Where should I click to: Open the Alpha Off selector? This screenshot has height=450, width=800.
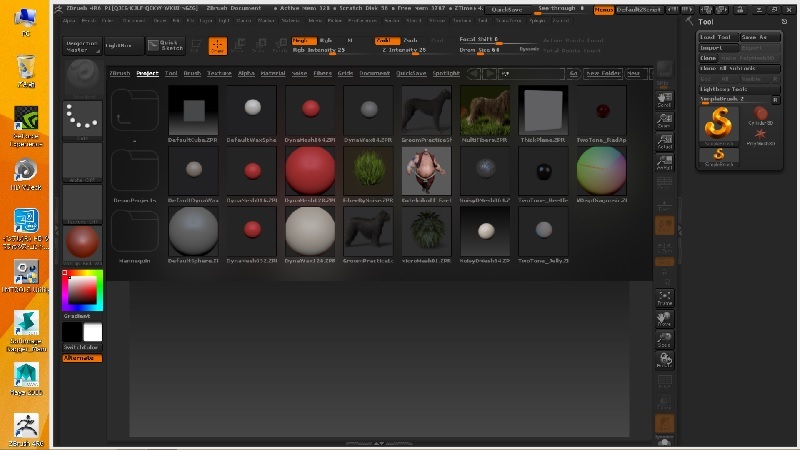click(83, 162)
